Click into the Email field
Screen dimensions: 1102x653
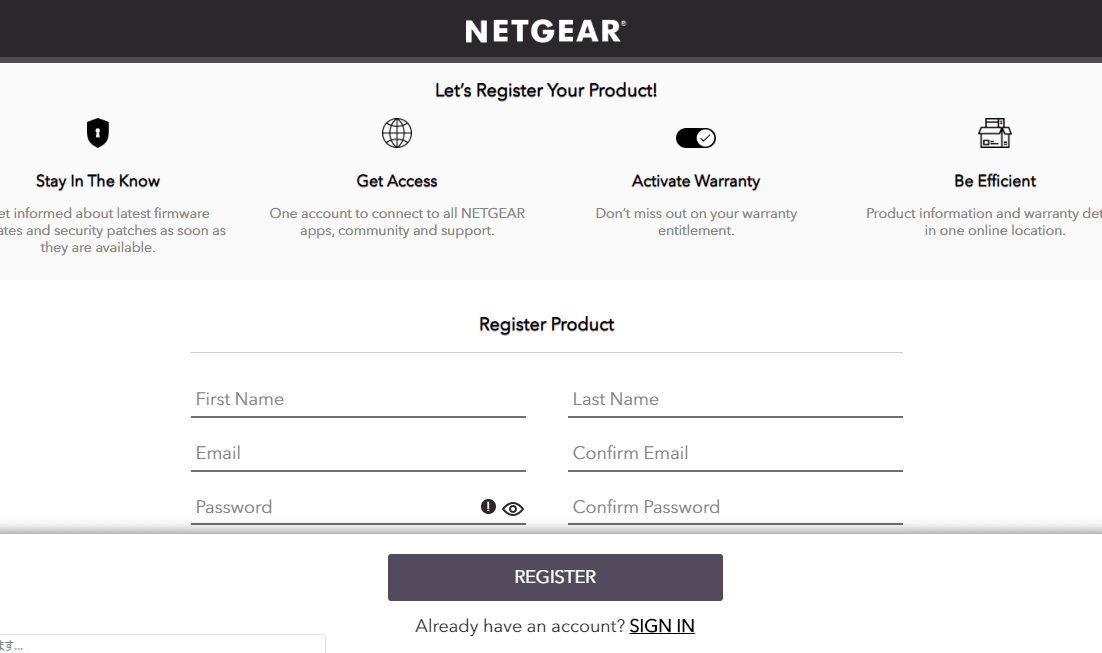pyautogui.click(x=358, y=453)
